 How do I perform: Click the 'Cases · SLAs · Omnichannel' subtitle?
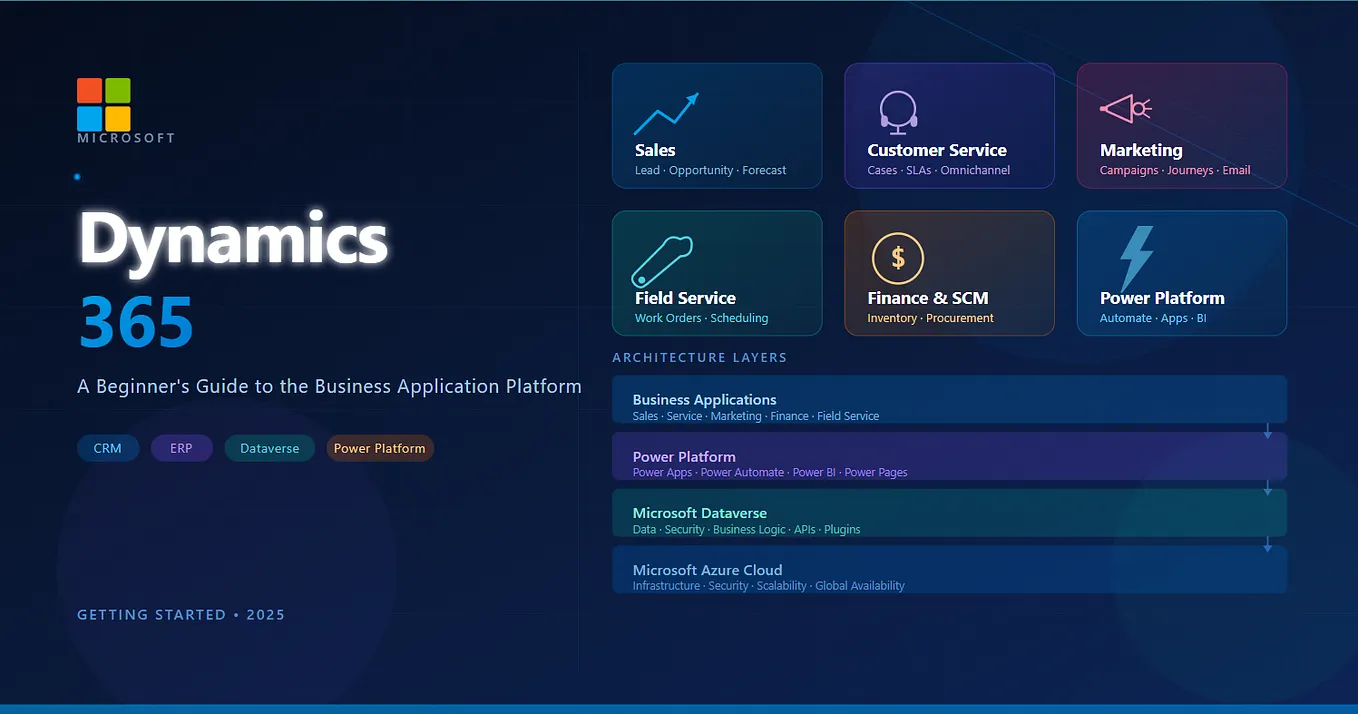point(939,170)
